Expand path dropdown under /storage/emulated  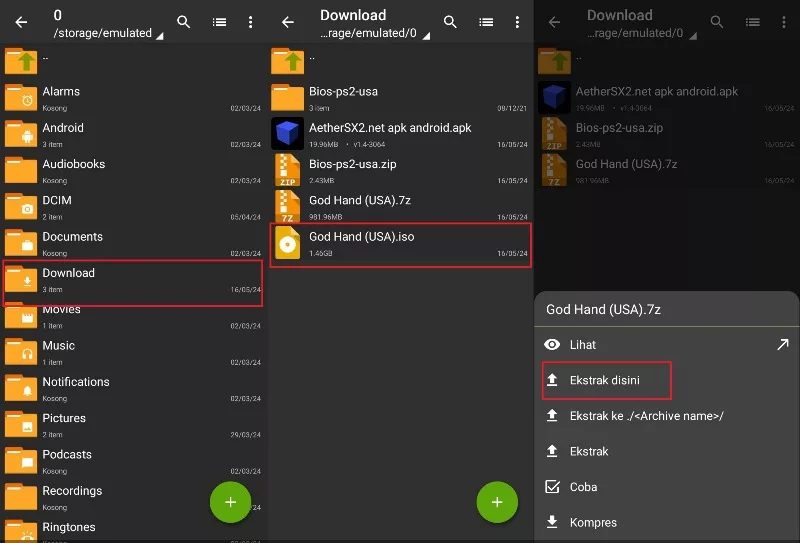pos(160,36)
